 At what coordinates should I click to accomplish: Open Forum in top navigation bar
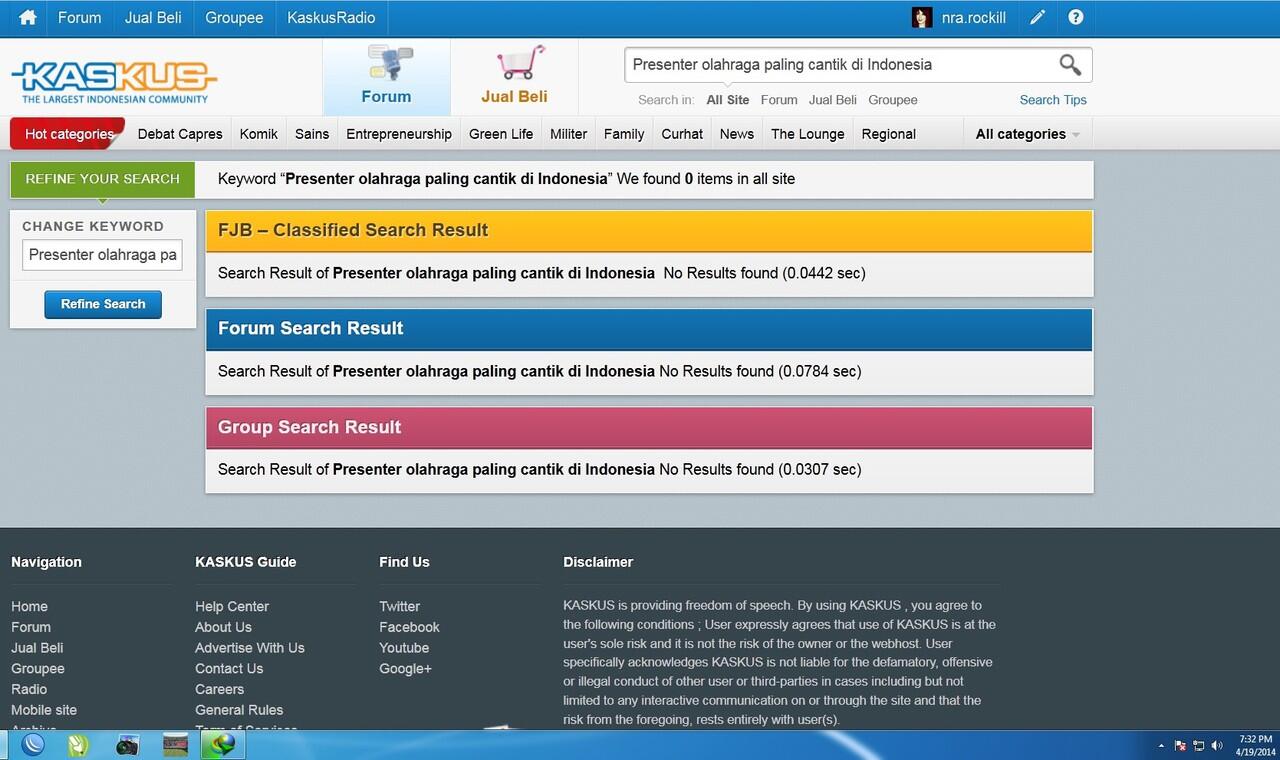pyautogui.click(x=79, y=18)
